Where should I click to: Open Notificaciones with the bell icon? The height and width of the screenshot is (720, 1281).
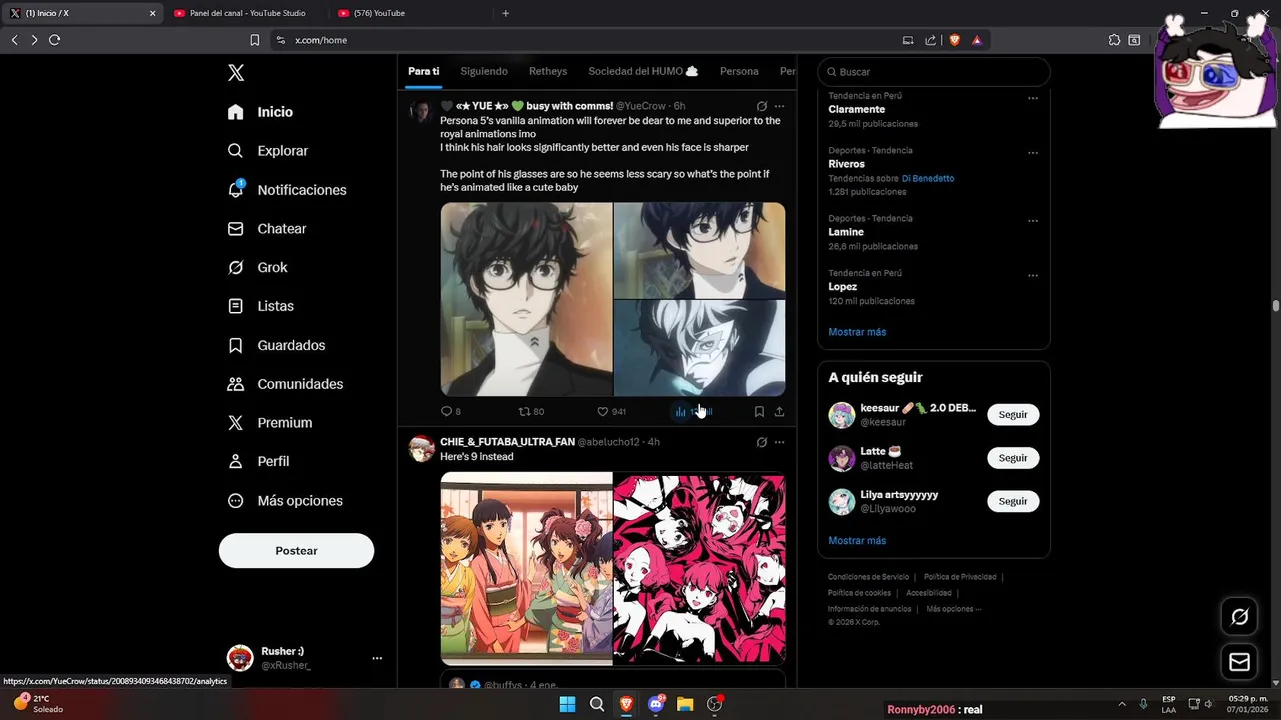pos(286,190)
